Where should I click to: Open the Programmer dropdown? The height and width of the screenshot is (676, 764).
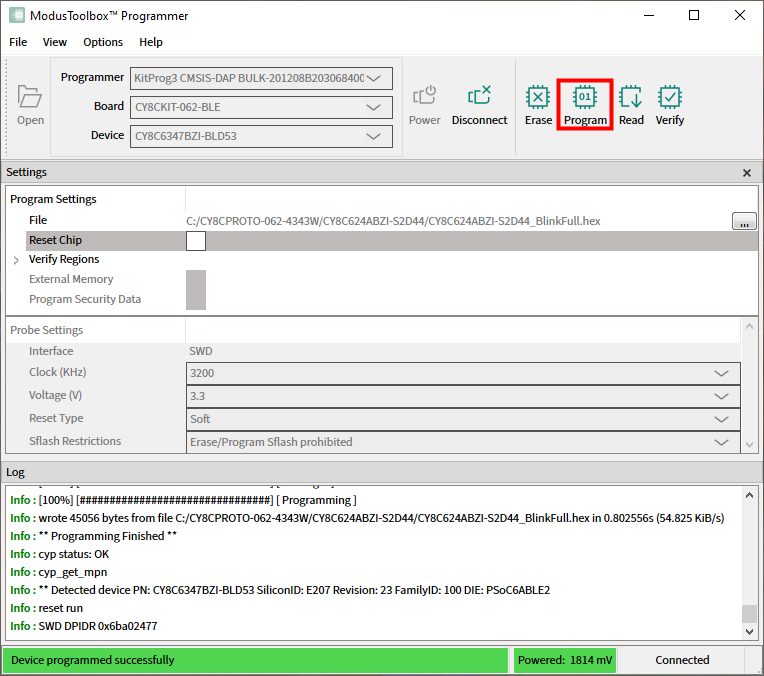(261, 78)
